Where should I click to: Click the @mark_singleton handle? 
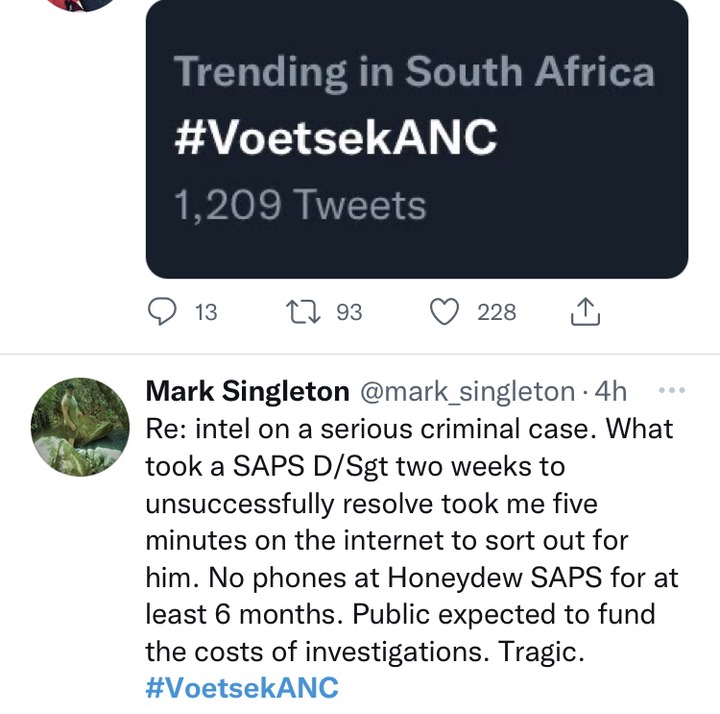[467, 392]
